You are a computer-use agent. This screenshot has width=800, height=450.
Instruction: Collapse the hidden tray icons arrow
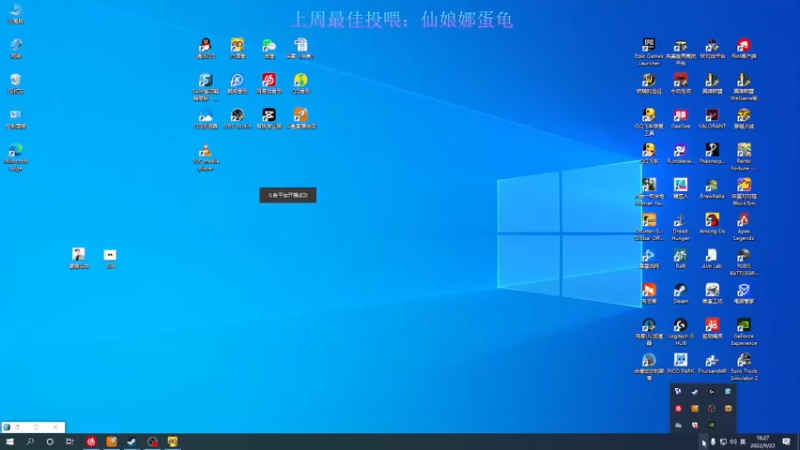point(703,442)
